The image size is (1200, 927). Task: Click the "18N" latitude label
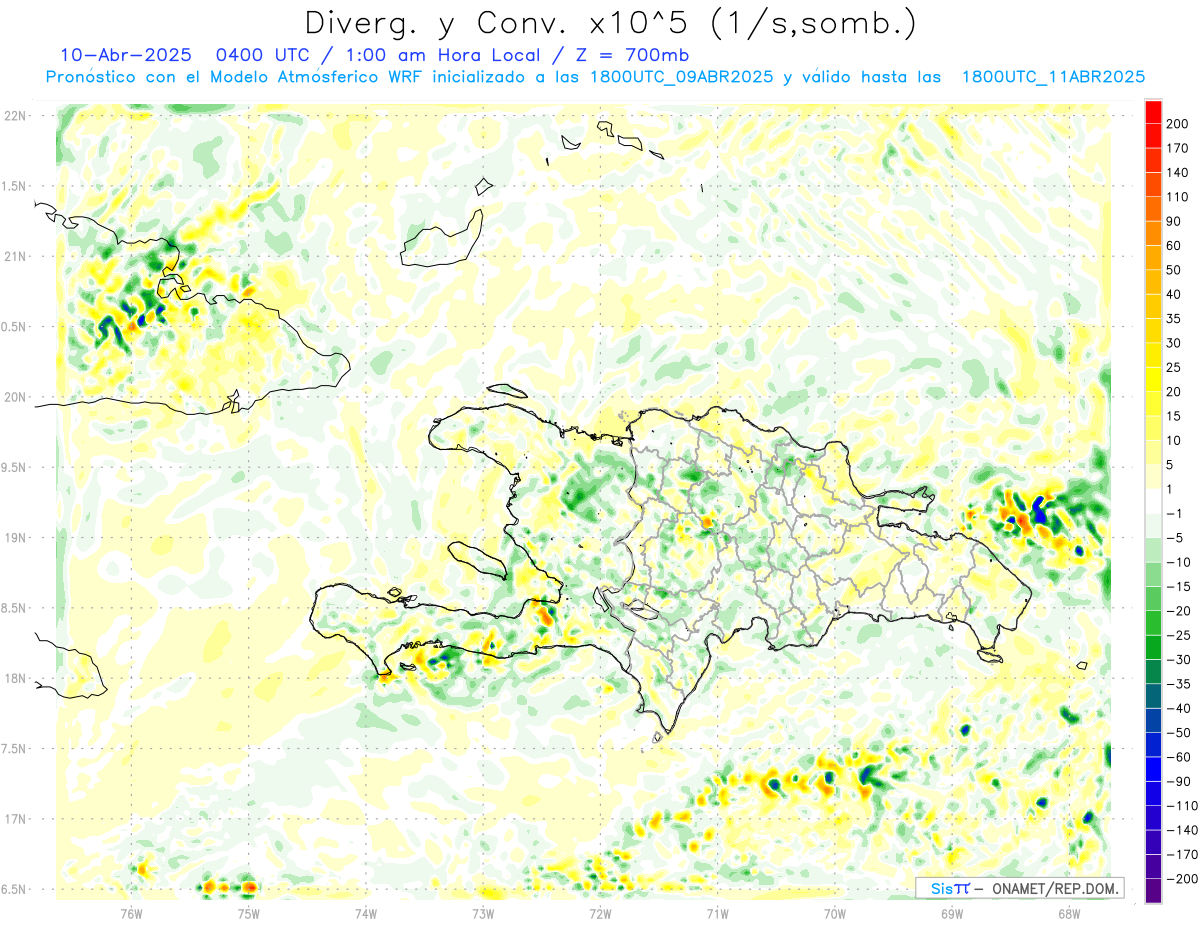(x=15, y=679)
